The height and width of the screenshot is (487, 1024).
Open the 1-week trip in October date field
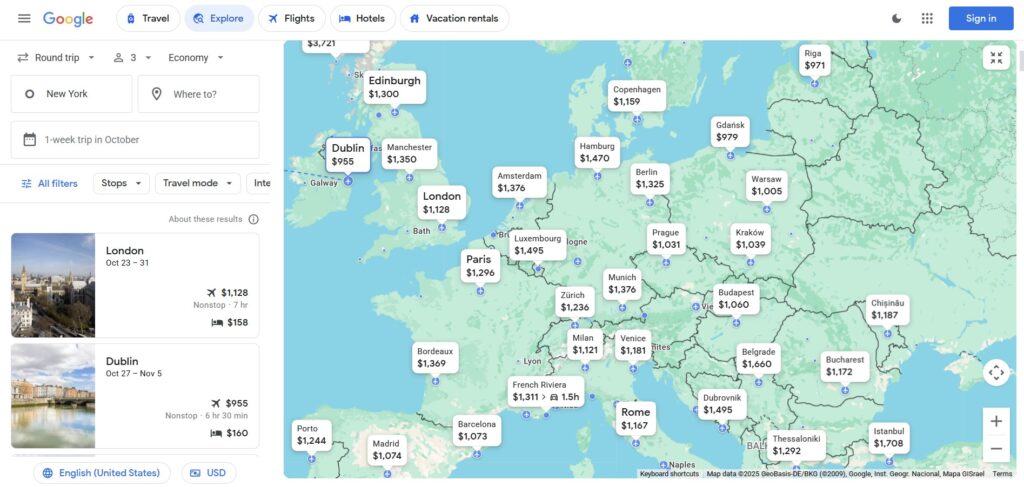click(135, 140)
